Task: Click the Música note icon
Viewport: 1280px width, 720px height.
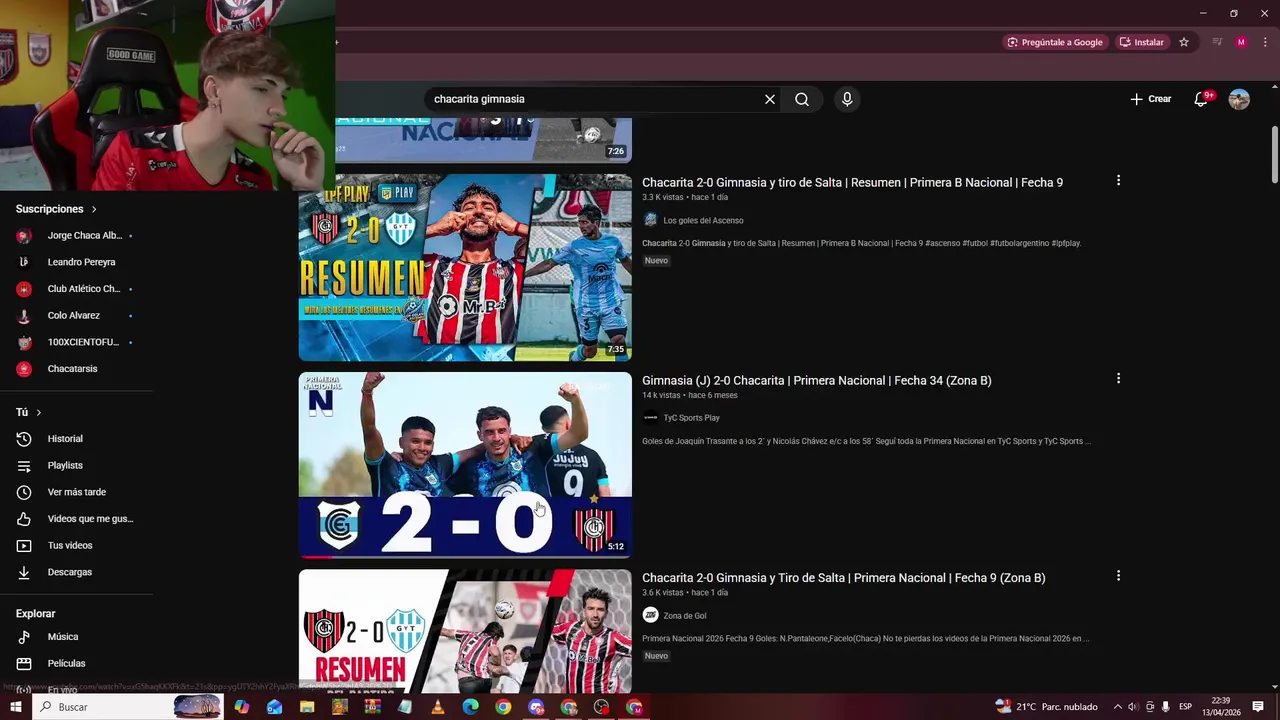Action: pos(24,637)
